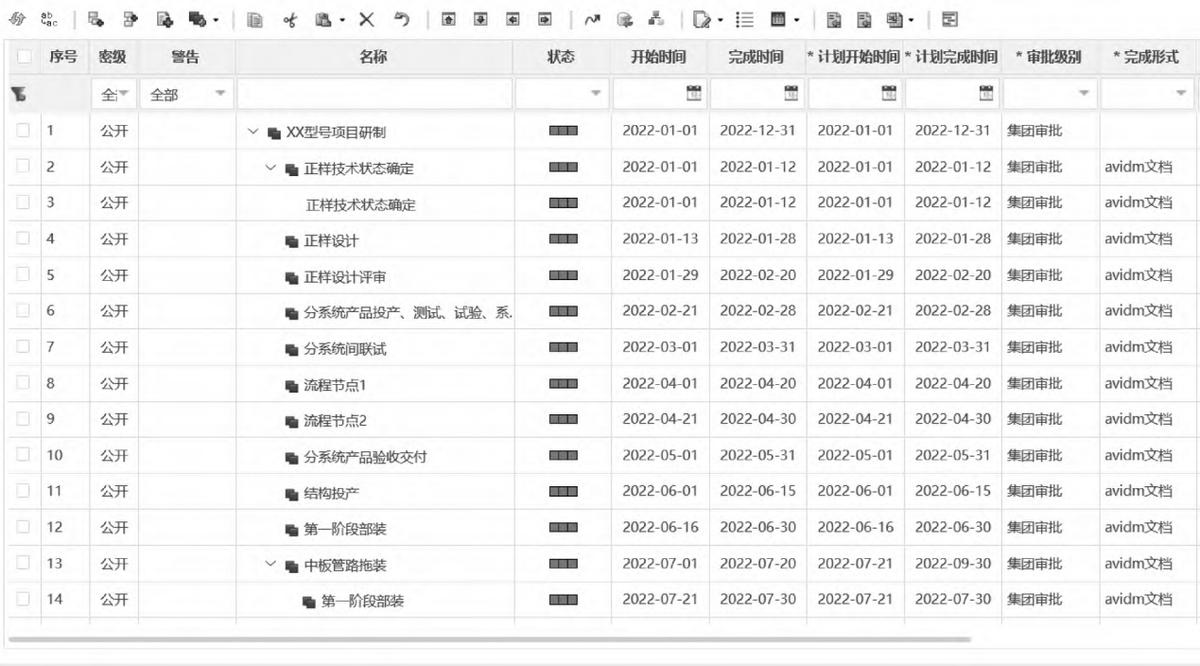Screen dimensions: 1200x666
Task: Open date picker for 计划完成时间 filter
Action: click(985, 94)
